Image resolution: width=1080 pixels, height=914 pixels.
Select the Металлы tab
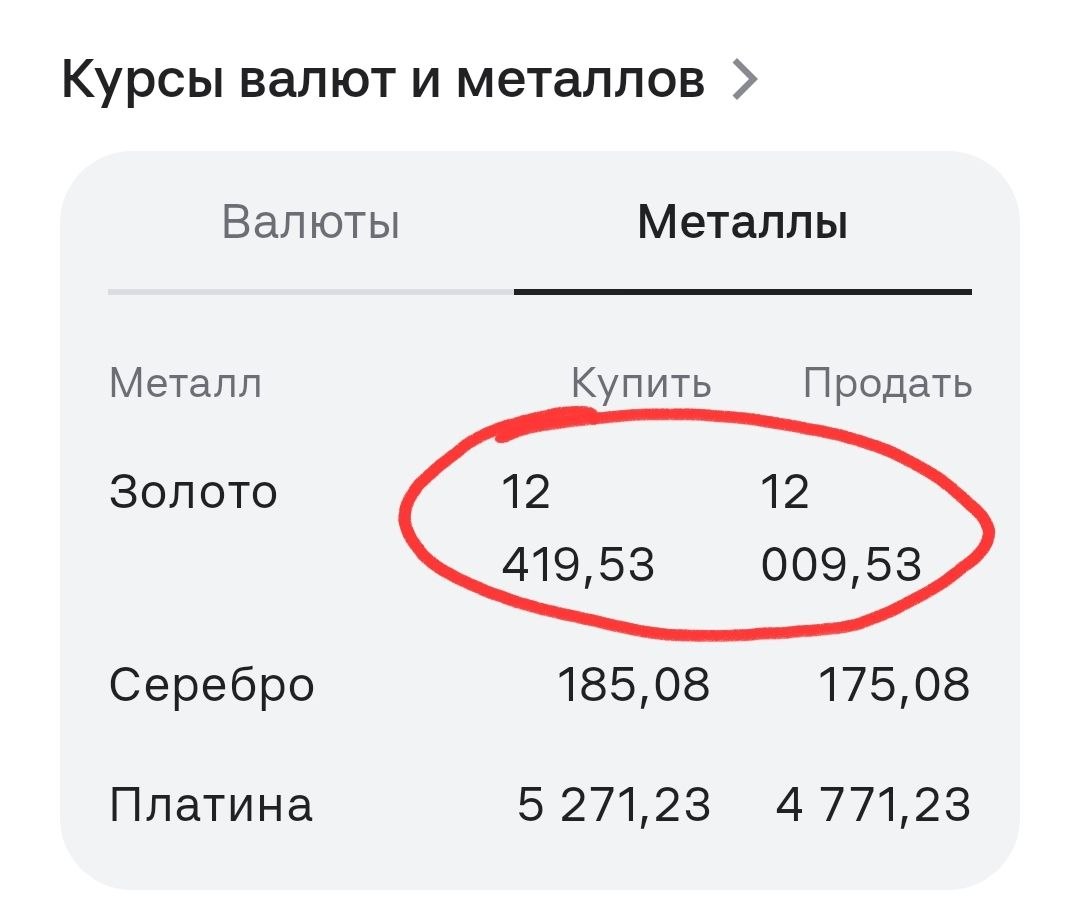click(742, 222)
